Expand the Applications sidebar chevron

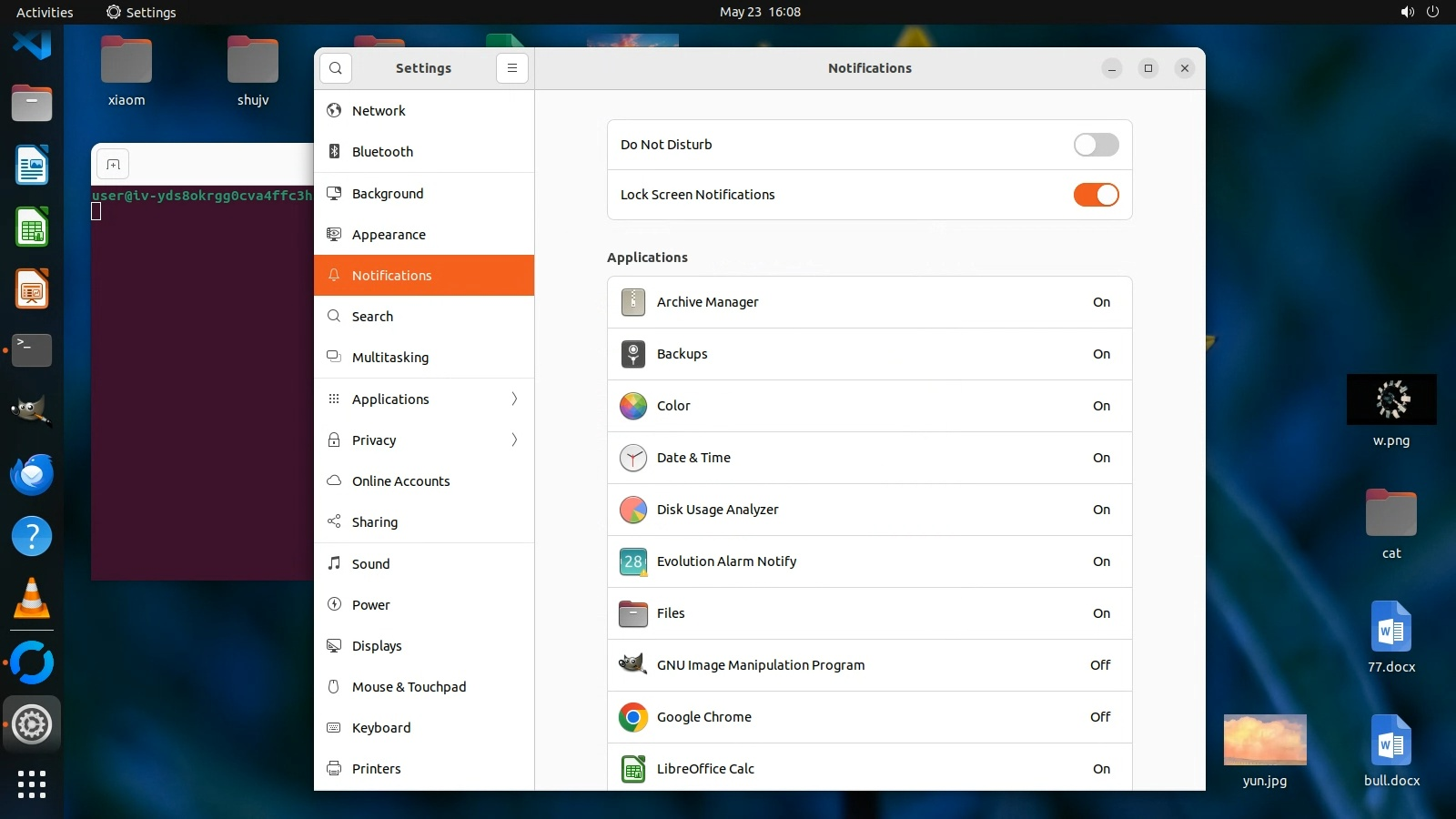click(514, 399)
